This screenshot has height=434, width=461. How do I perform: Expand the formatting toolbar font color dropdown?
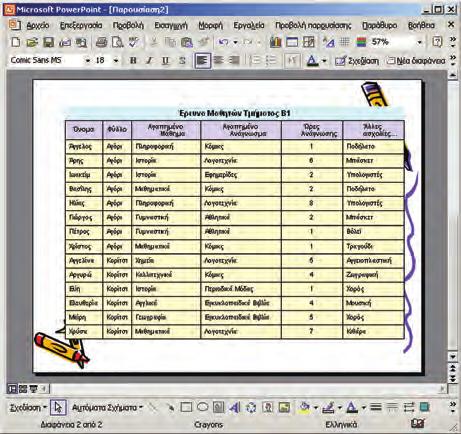[x=324, y=61]
